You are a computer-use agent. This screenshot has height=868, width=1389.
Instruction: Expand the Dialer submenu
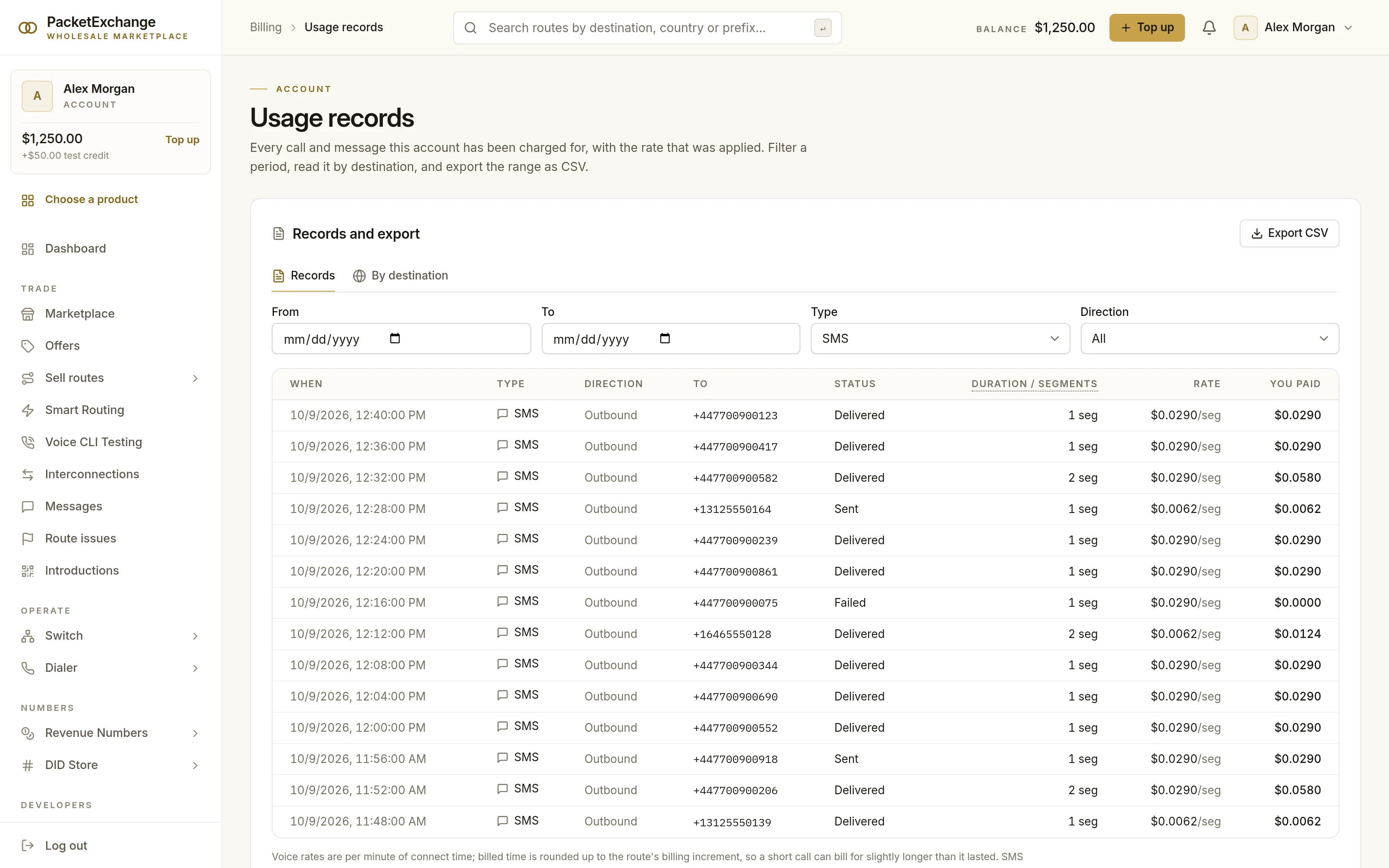(x=195, y=668)
